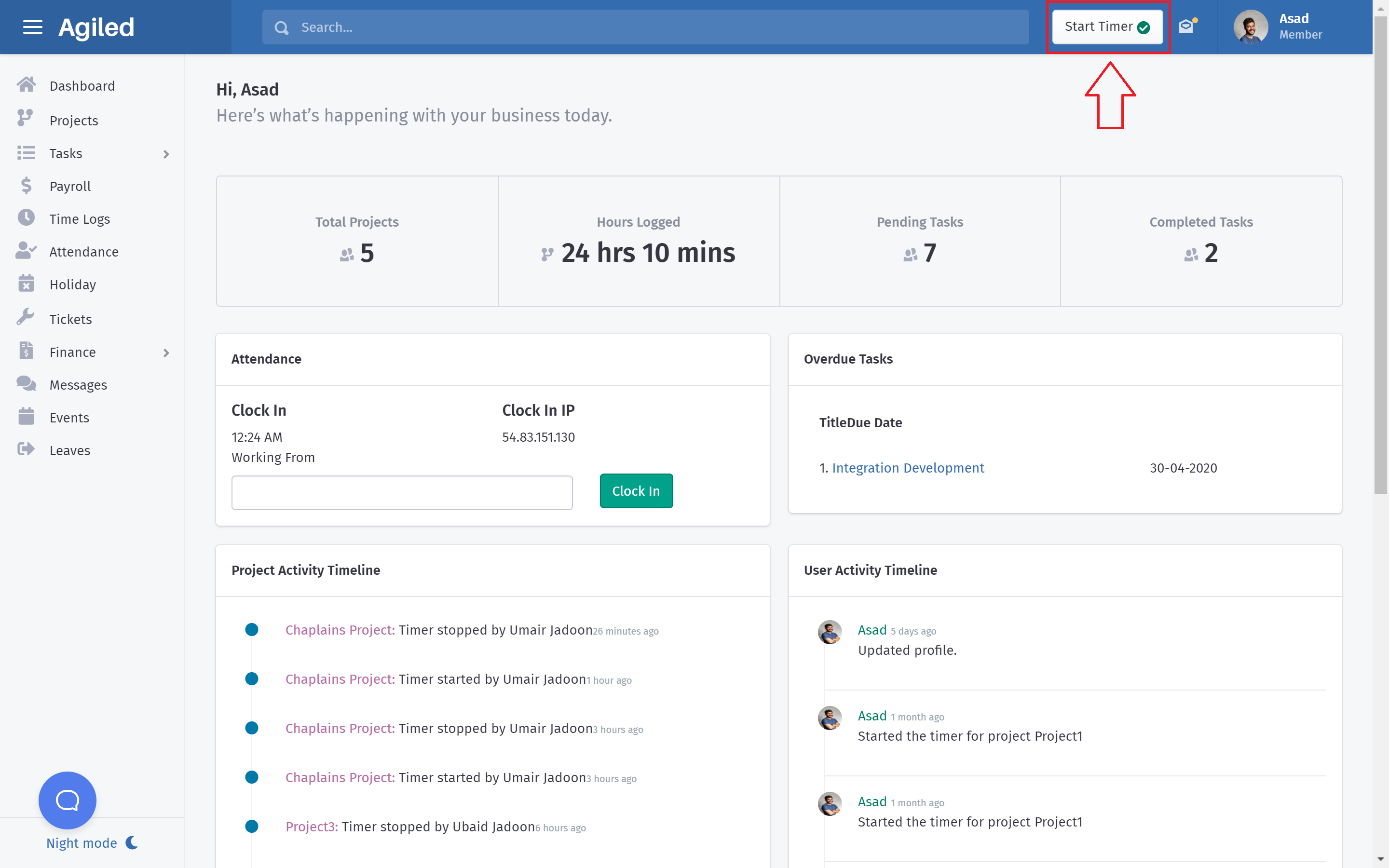Click the hamburger menu icon
1389x868 pixels.
pyautogui.click(x=33, y=27)
